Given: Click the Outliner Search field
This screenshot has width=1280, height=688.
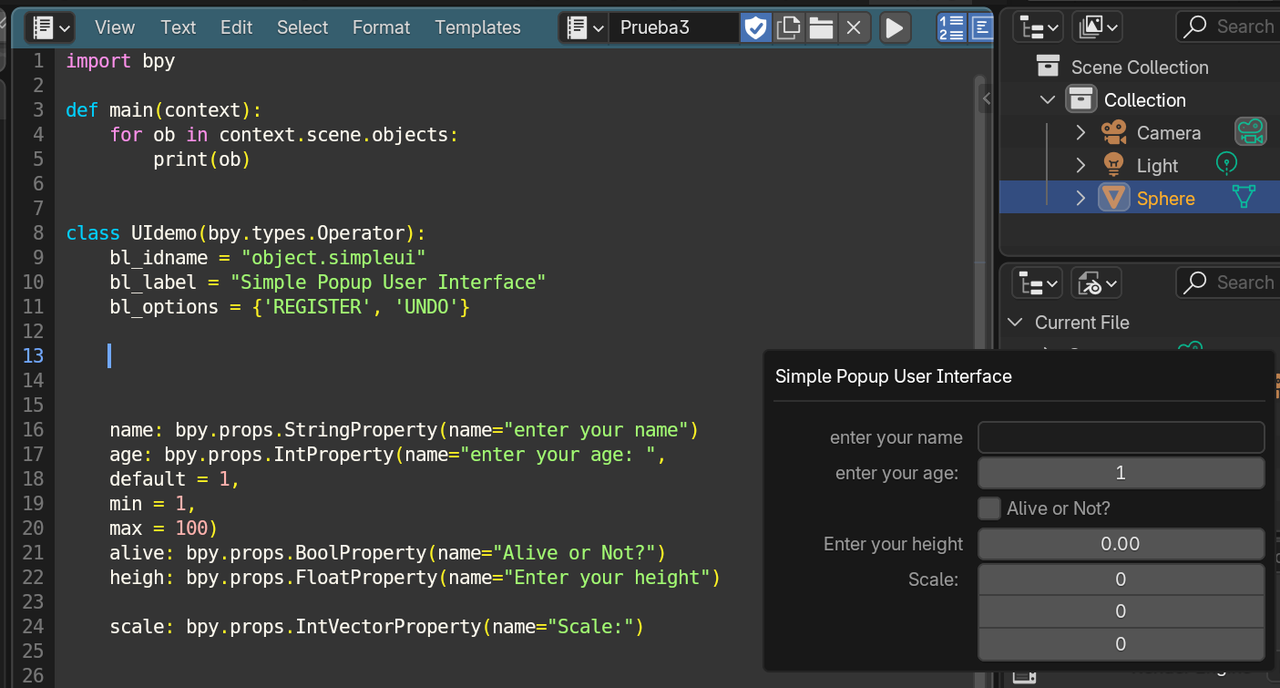Looking at the screenshot, I should [1228, 27].
